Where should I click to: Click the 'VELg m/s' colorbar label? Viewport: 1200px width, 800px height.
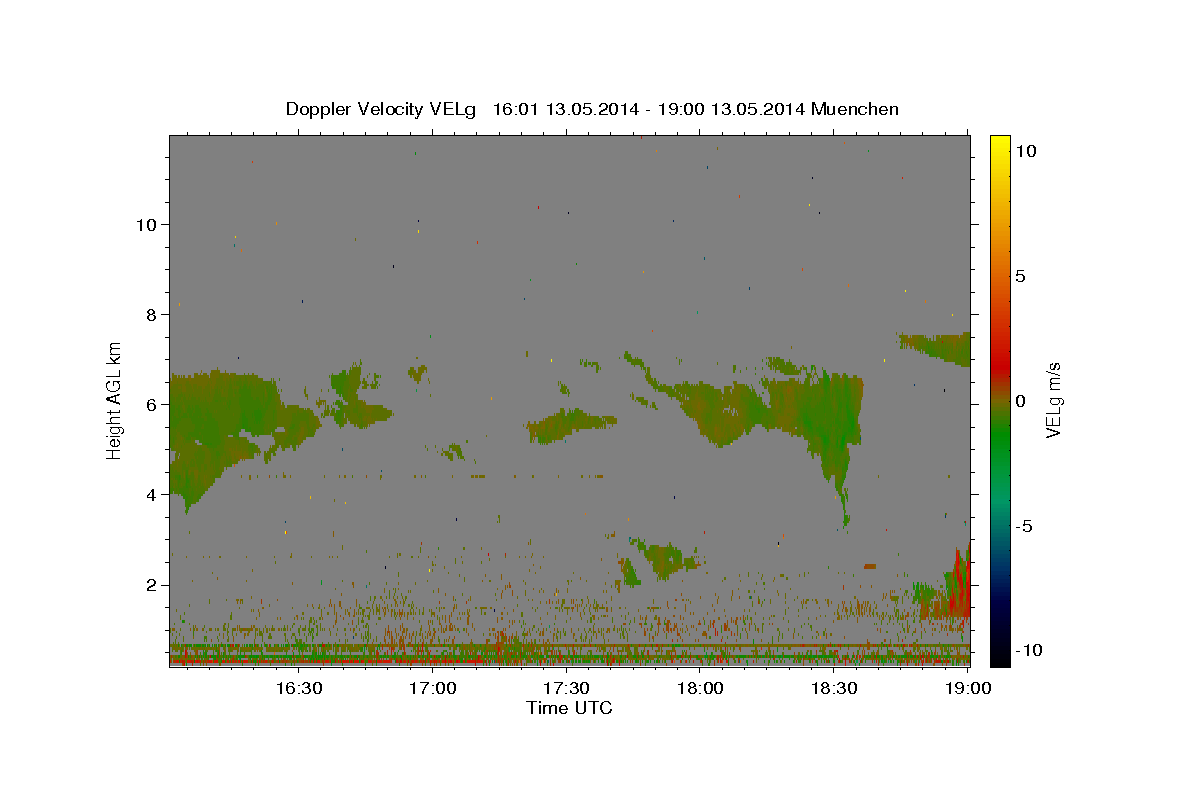pyautogui.click(x=1054, y=401)
